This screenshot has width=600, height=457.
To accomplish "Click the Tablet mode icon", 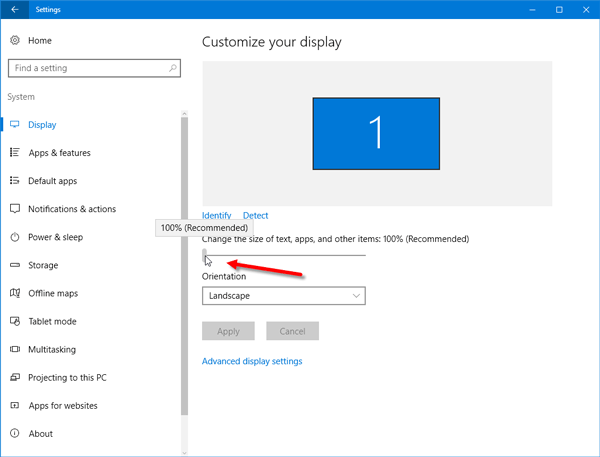I will (15, 321).
